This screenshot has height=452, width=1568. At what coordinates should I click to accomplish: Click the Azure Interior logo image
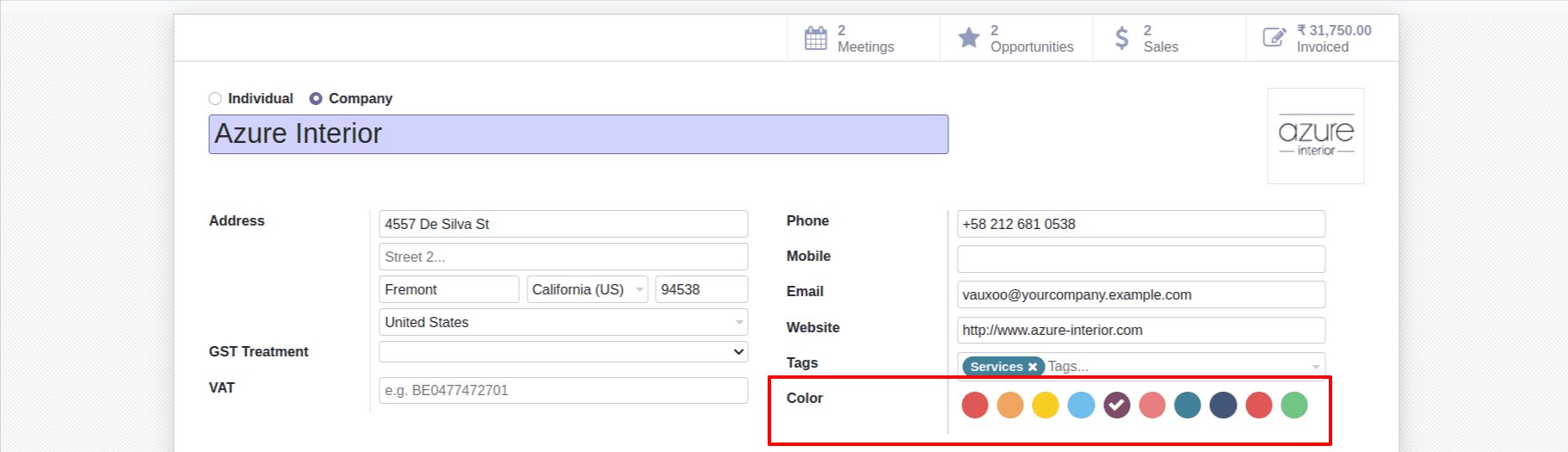tap(1315, 136)
